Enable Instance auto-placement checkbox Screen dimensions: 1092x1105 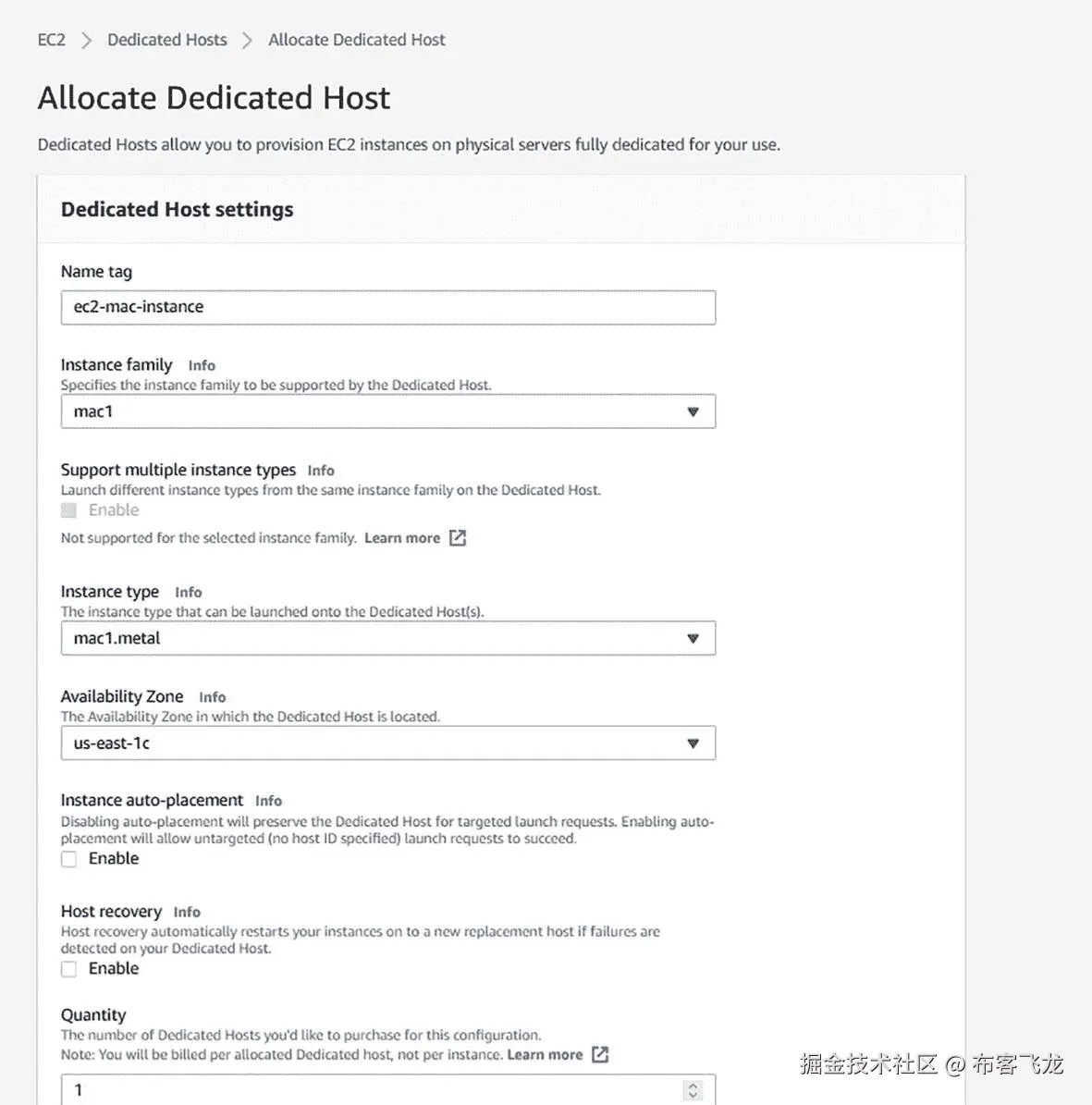pyautogui.click(x=69, y=859)
